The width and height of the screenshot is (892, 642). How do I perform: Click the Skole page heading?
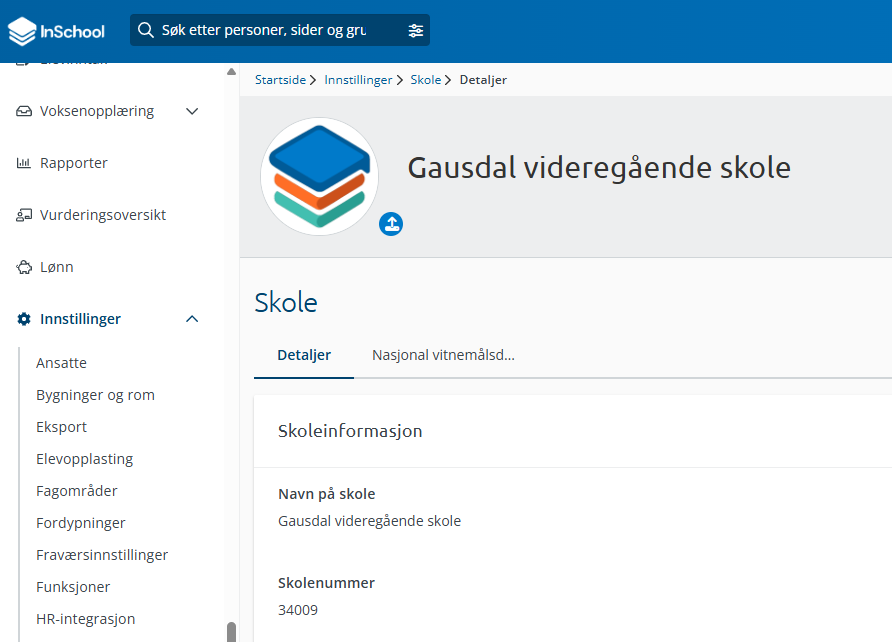[286, 303]
